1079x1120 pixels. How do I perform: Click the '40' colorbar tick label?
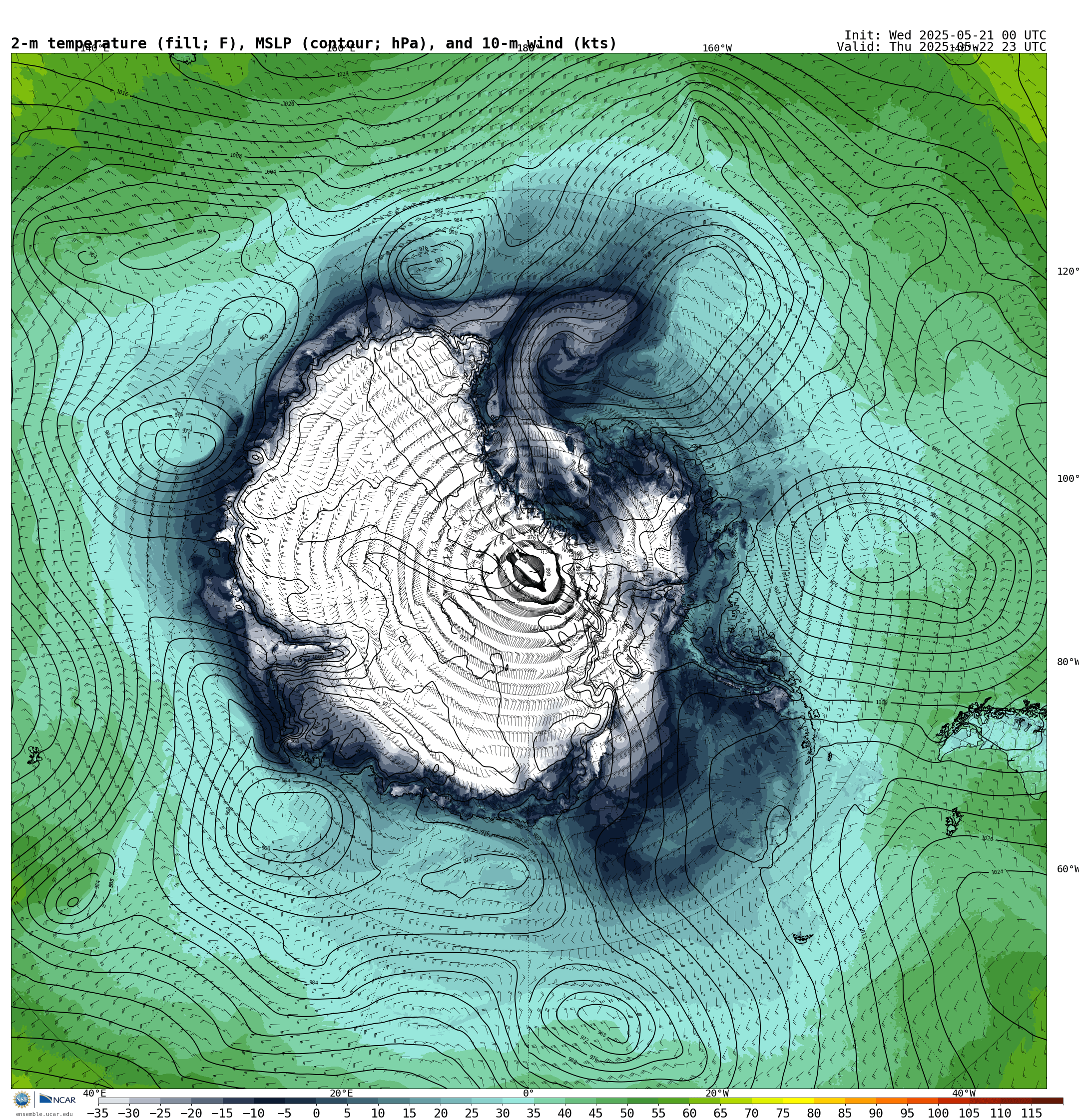point(565,1113)
